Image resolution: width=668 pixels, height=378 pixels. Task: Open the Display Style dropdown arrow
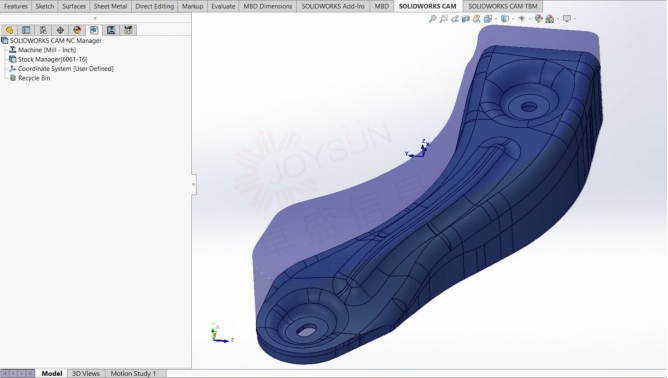[x=513, y=19]
